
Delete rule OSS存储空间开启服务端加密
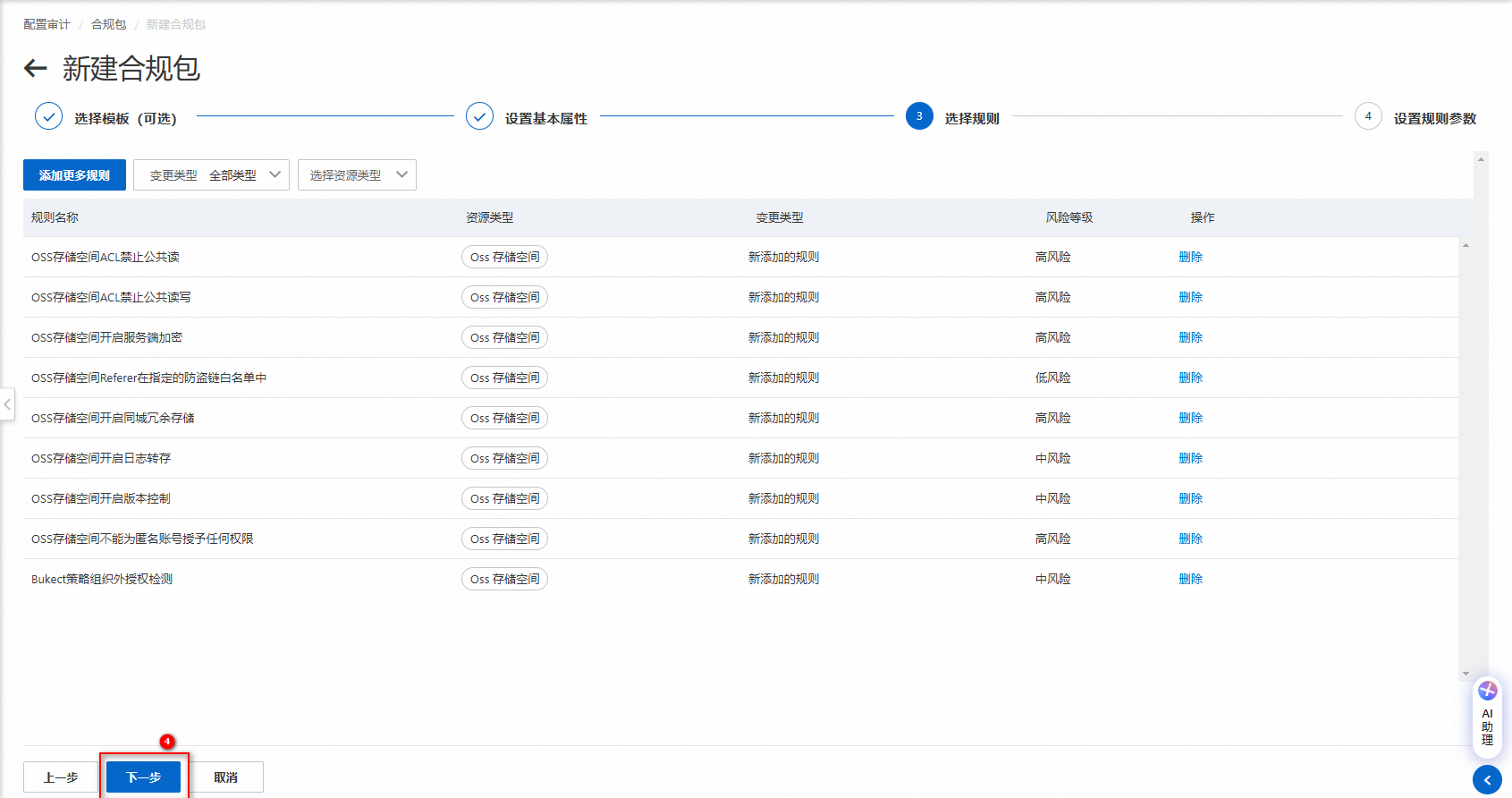(1191, 337)
